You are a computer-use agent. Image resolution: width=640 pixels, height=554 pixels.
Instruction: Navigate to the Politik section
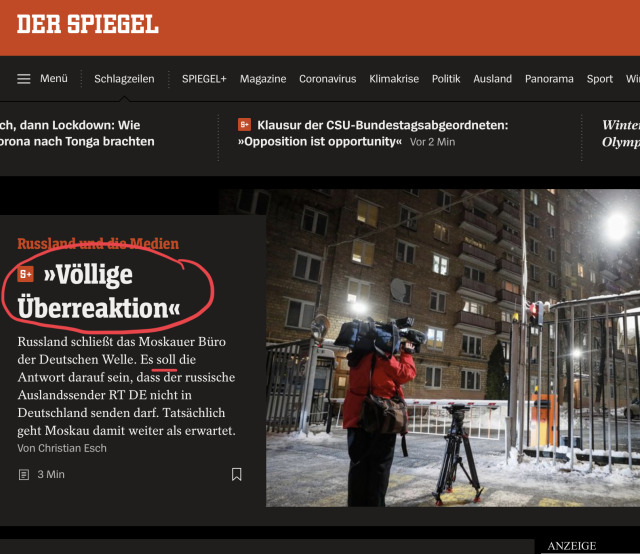click(x=446, y=79)
